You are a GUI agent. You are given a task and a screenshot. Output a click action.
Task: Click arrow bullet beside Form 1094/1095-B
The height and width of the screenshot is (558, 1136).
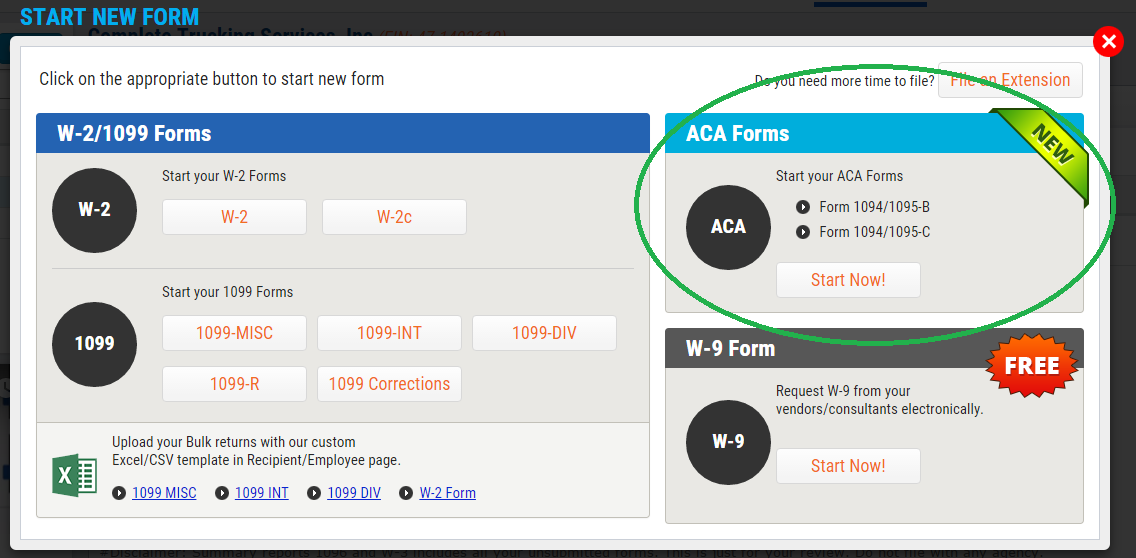[803, 207]
